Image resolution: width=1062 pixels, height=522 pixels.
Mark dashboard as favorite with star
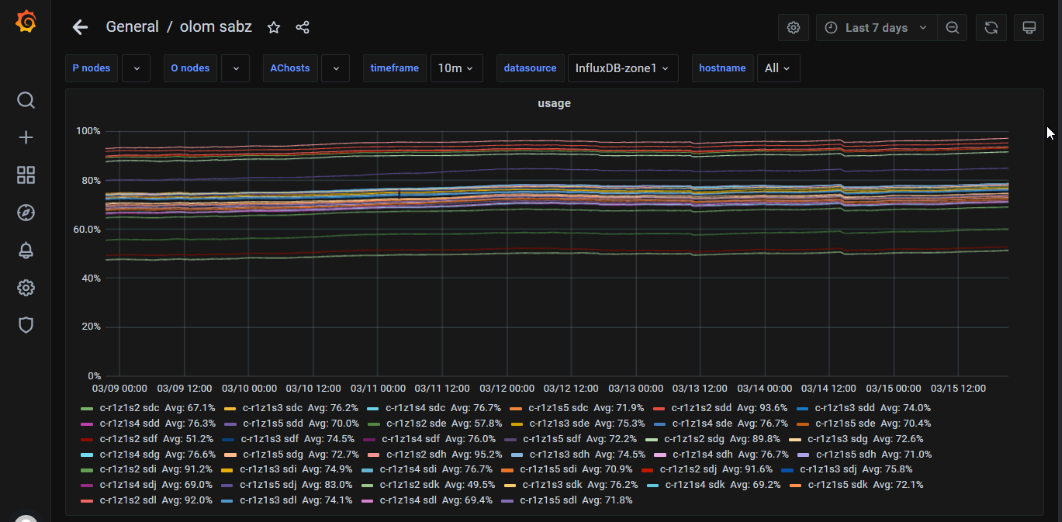pos(274,28)
